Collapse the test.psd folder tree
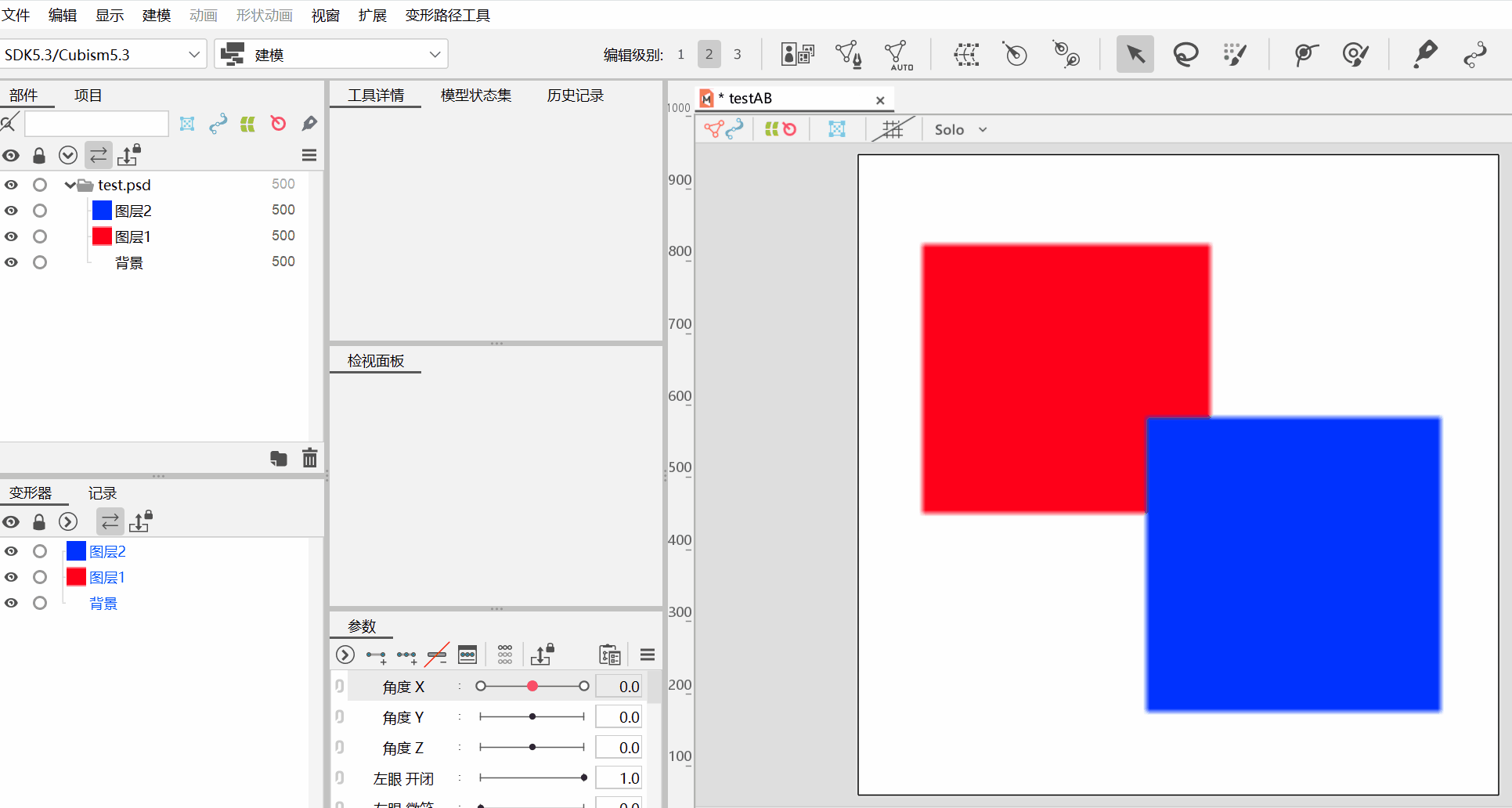Image resolution: width=1512 pixels, height=808 pixels. pyautogui.click(x=70, y=186)
